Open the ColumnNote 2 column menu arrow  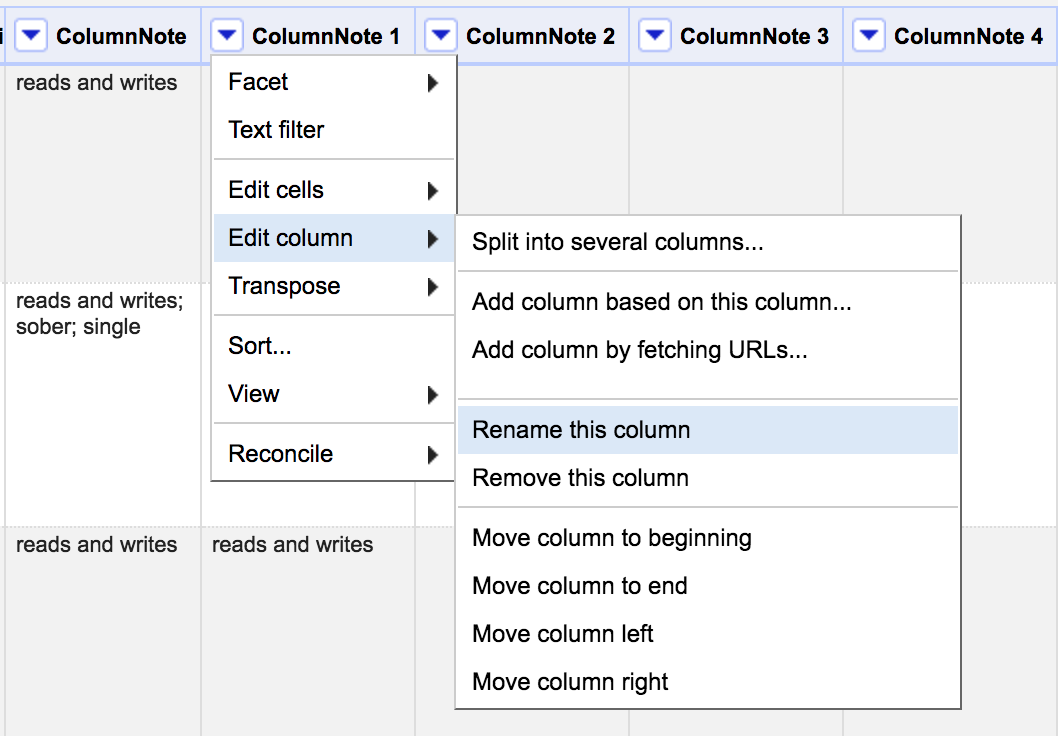pyautogui.click(x=442, y=37)
